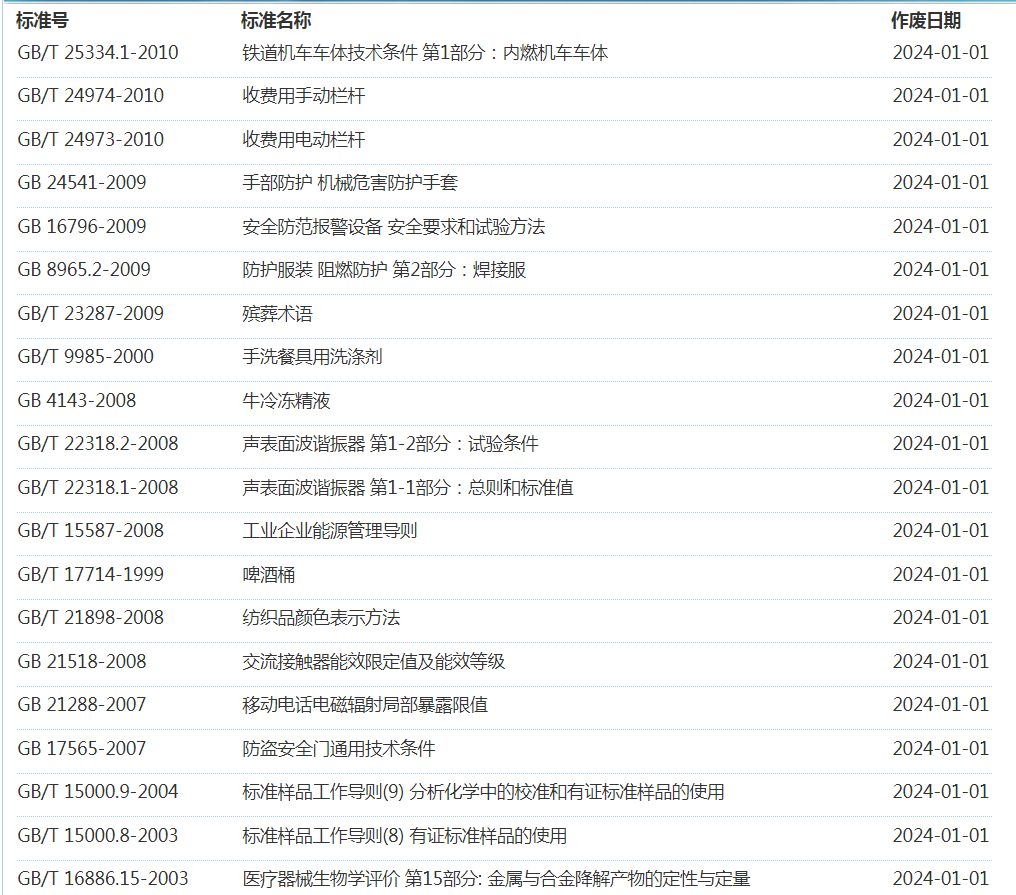This screenshot has height=895, width=1016.
Task: Click the 牛冷冻精液 standard title
Action: pyautogui.click(x=286, y=401)
